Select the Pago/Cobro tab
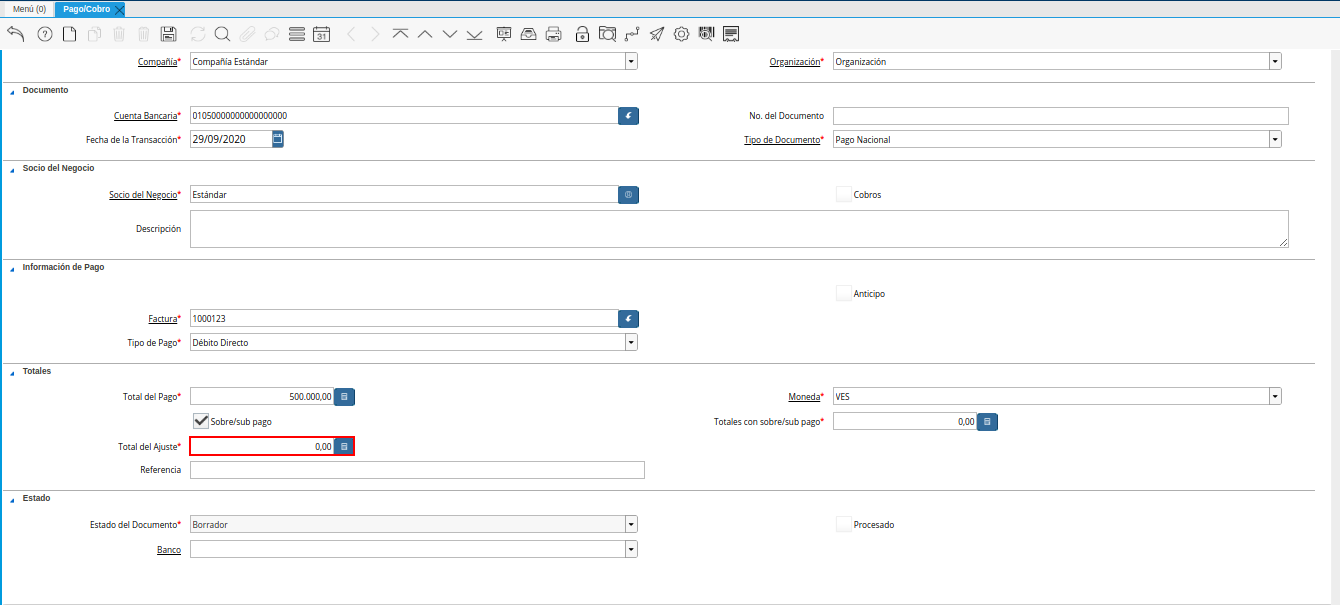 click(x=86, y=9)
